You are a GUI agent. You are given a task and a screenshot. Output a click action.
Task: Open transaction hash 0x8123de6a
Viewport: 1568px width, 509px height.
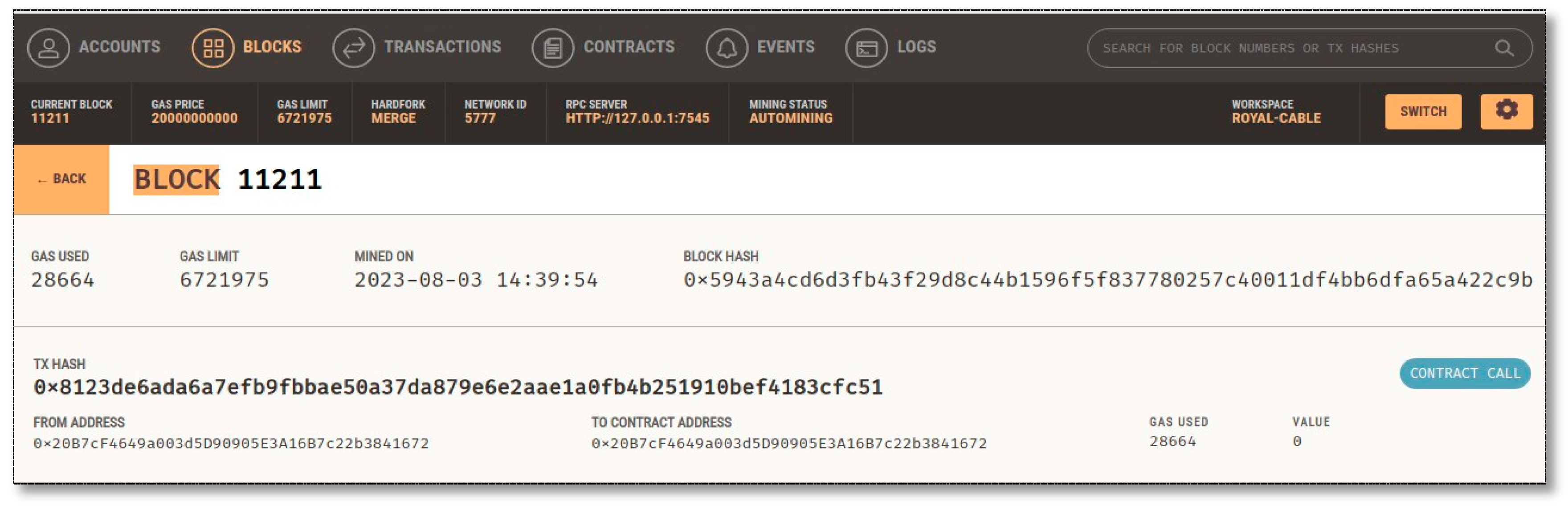(458, 387)
